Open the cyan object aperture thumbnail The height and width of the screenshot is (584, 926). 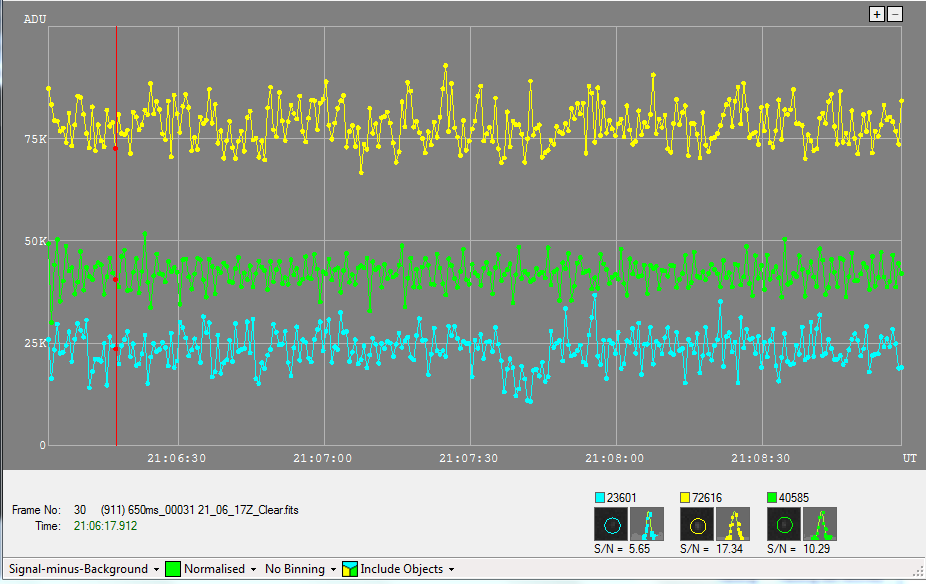(612, 525)
